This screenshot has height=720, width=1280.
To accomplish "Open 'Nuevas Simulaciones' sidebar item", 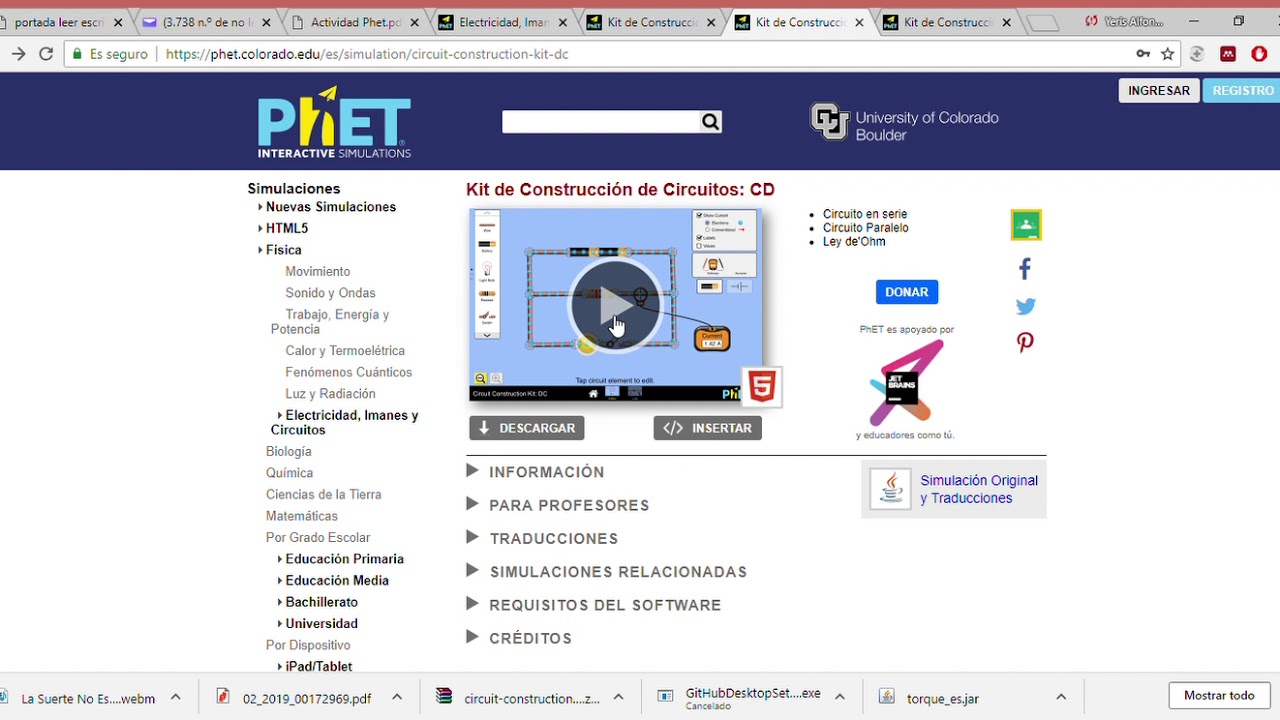I will pyautogui.click(x=330, y=207).
